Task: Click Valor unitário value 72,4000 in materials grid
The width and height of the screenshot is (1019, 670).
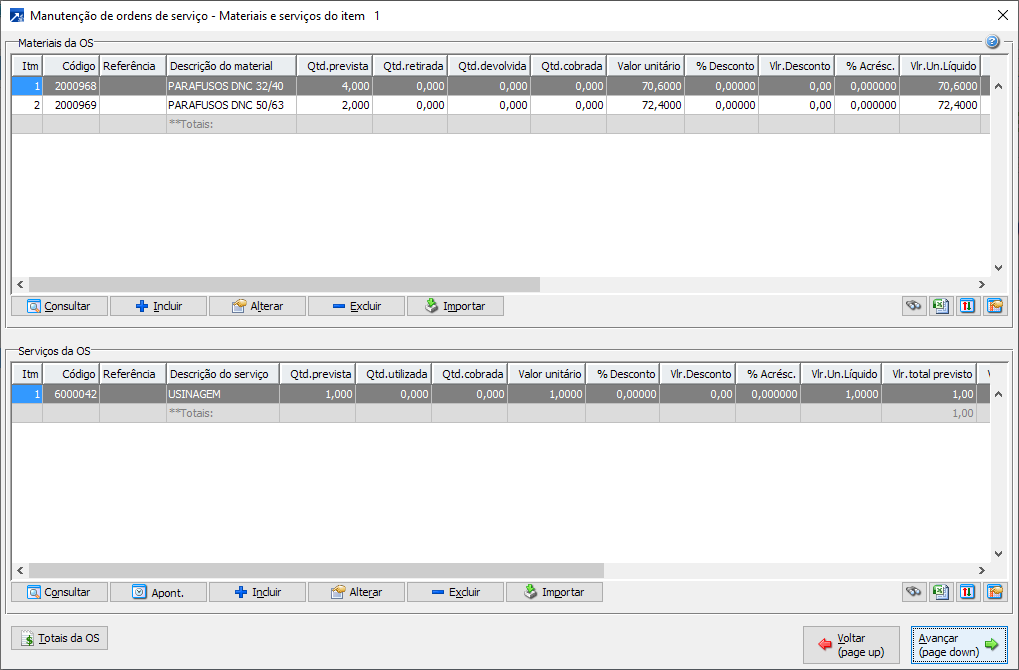Action: [645, 105]
